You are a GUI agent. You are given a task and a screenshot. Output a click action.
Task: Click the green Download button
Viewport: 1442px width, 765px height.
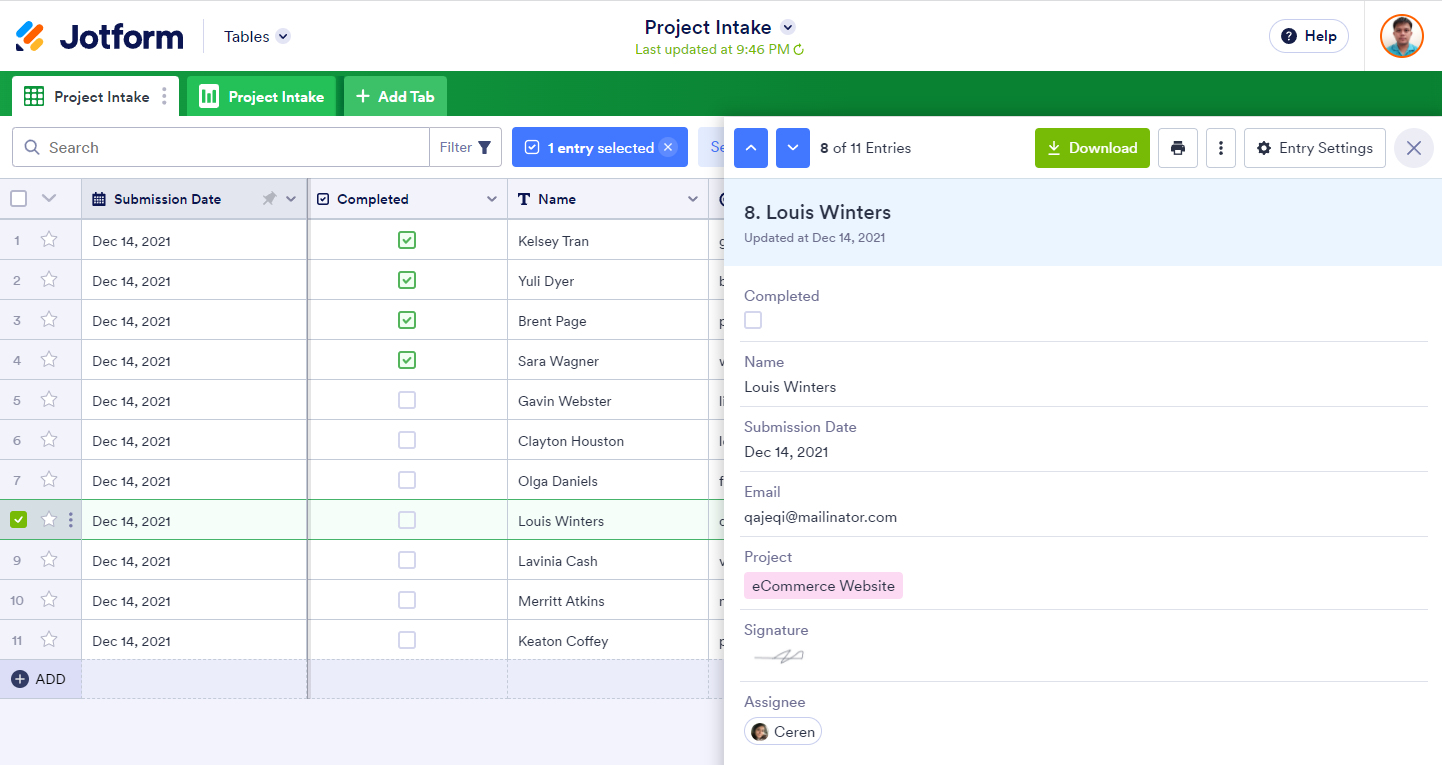pyautogui.click(x=1092, y=148)
